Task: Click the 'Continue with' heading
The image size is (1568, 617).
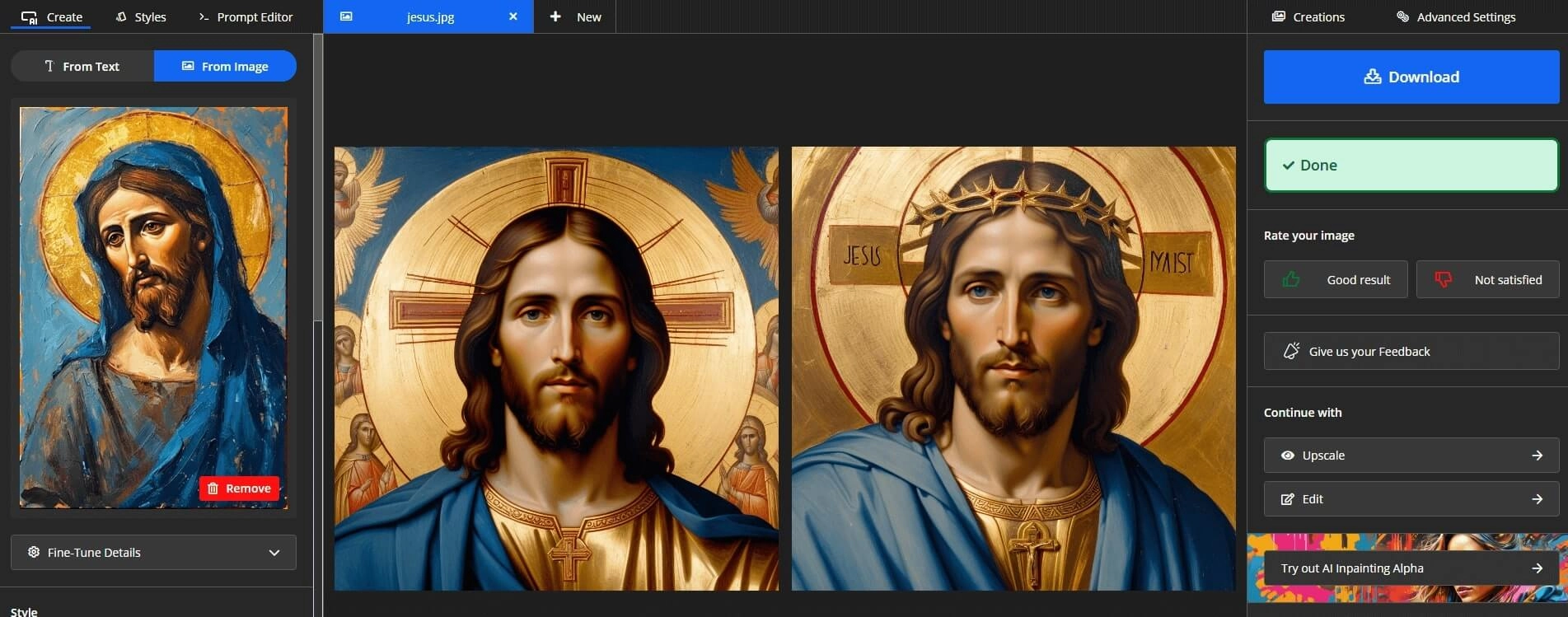Action: click(x=1303, y=412)
